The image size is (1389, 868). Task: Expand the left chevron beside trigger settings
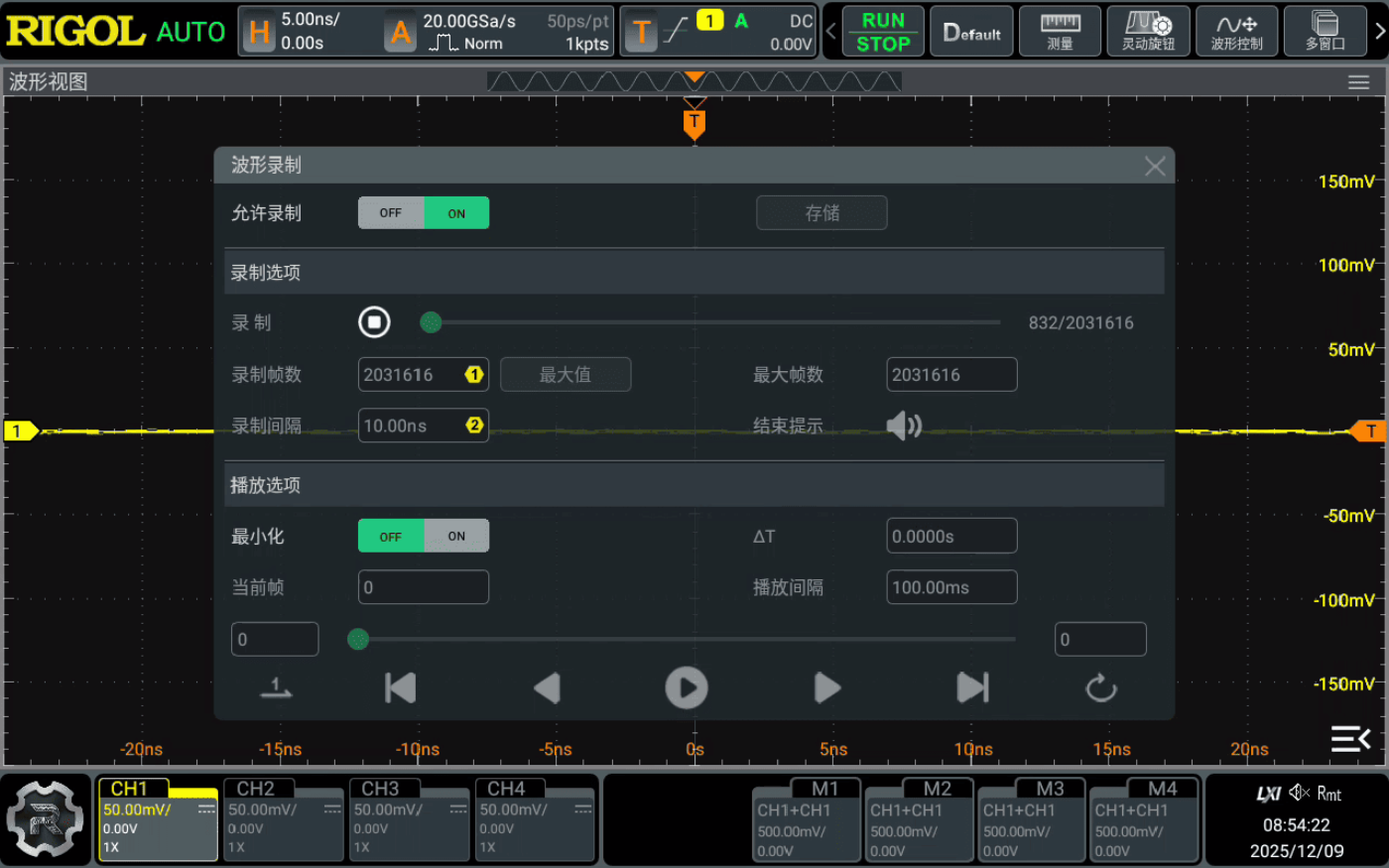point(829,31)
